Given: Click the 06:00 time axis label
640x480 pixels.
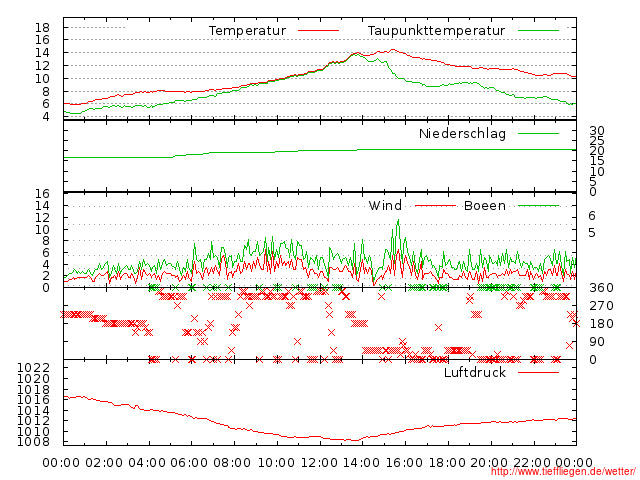Looking at the screenshot, I should 189,463.
